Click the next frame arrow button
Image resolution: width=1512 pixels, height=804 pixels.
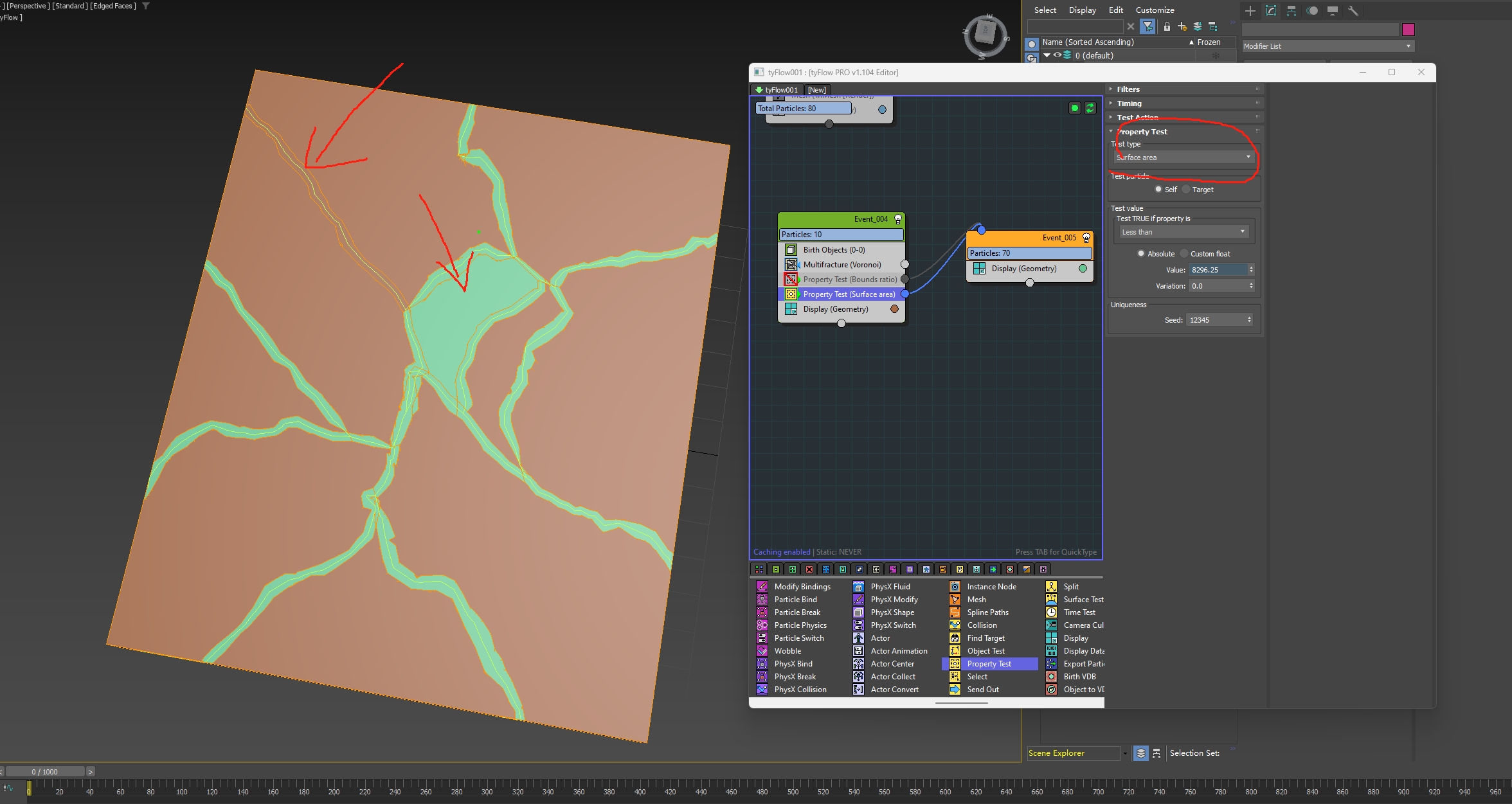click(91, 772)
